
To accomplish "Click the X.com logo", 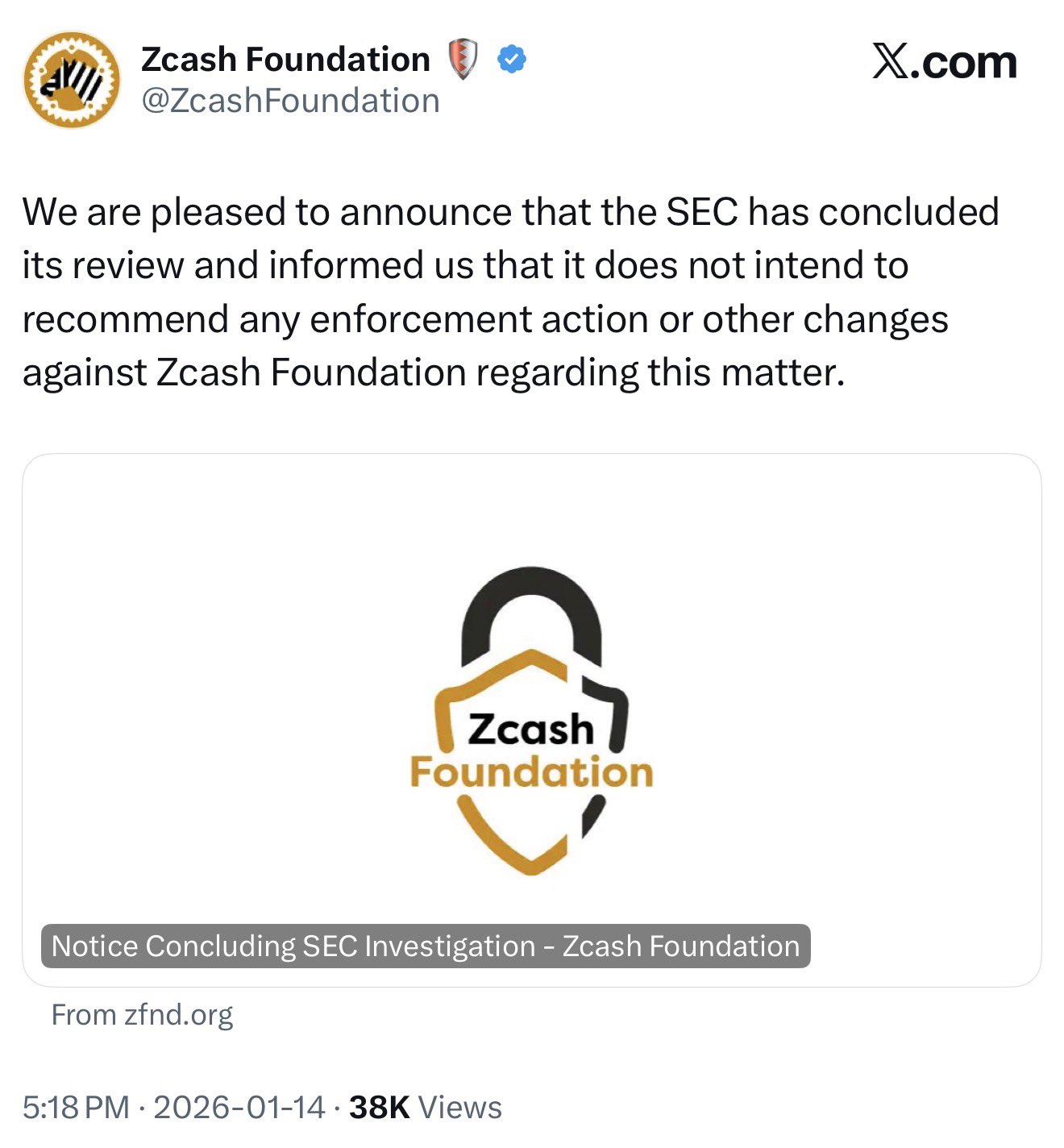I will [x=944, y=63].
